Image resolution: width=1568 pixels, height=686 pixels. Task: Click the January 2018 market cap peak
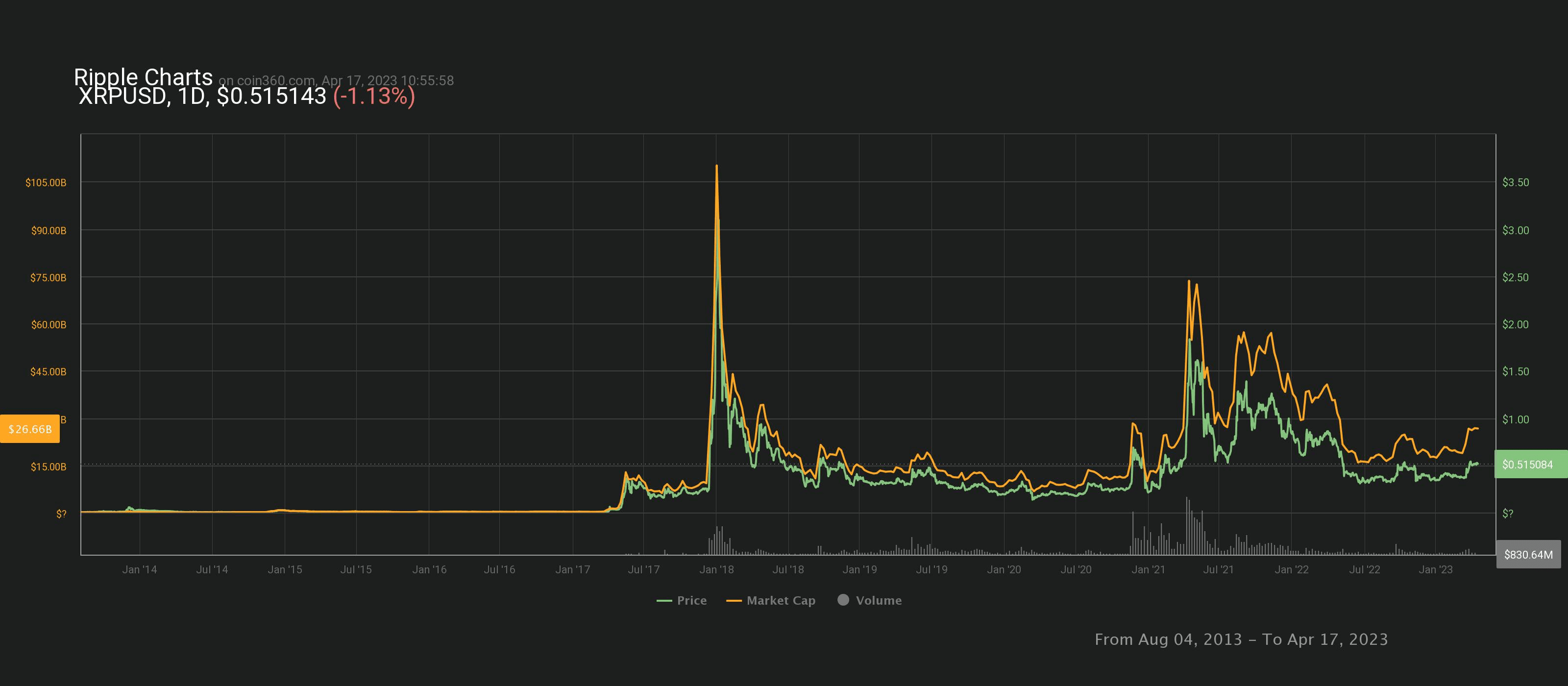tap(716, 166)
